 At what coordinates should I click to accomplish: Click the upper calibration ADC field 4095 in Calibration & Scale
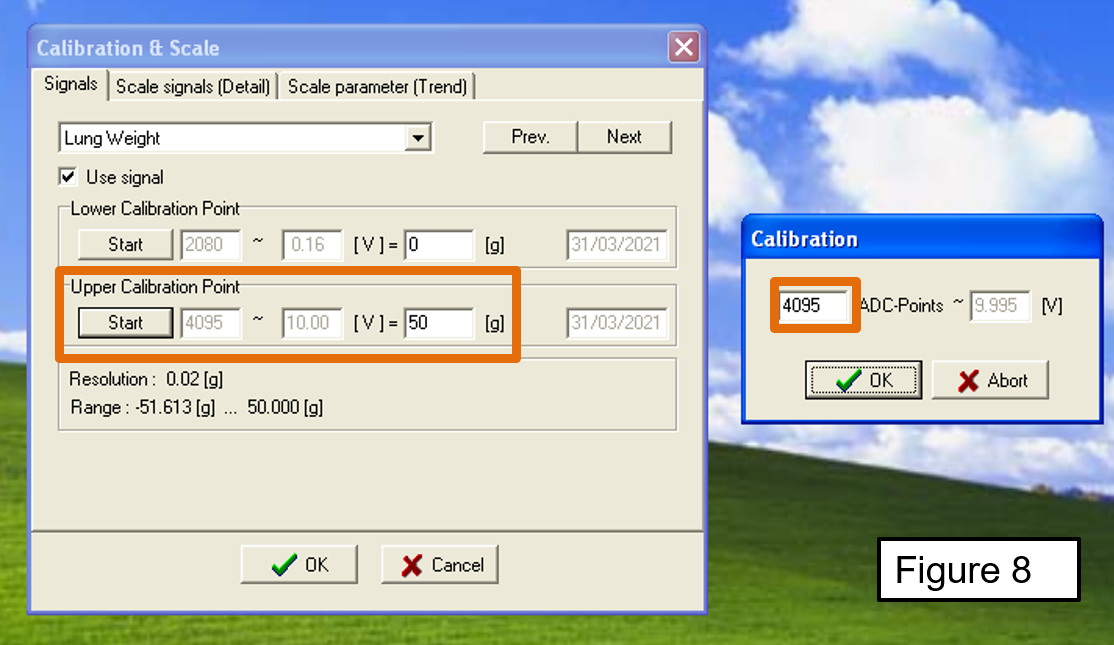pyautogui.click(x=210, y=322)
